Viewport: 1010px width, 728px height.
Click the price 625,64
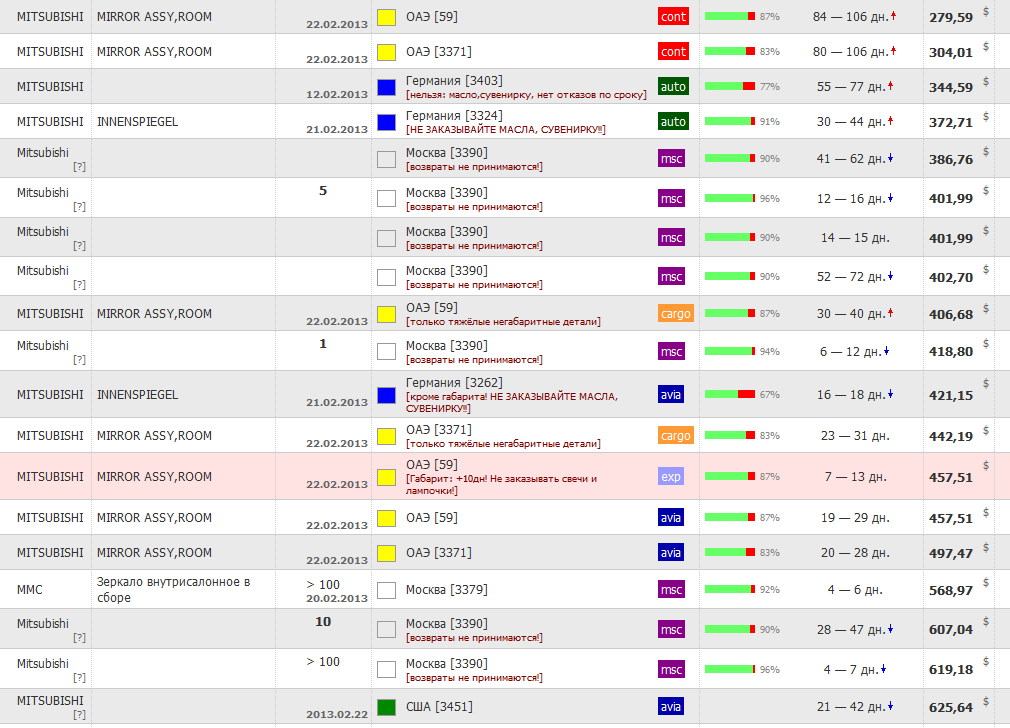(x=951, y=707)
